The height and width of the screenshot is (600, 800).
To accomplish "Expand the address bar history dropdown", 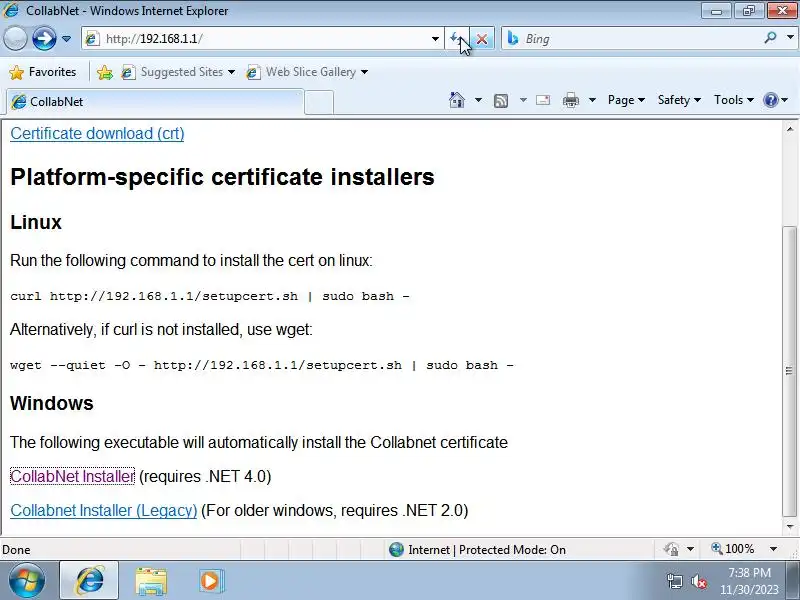I will [435, 39].
